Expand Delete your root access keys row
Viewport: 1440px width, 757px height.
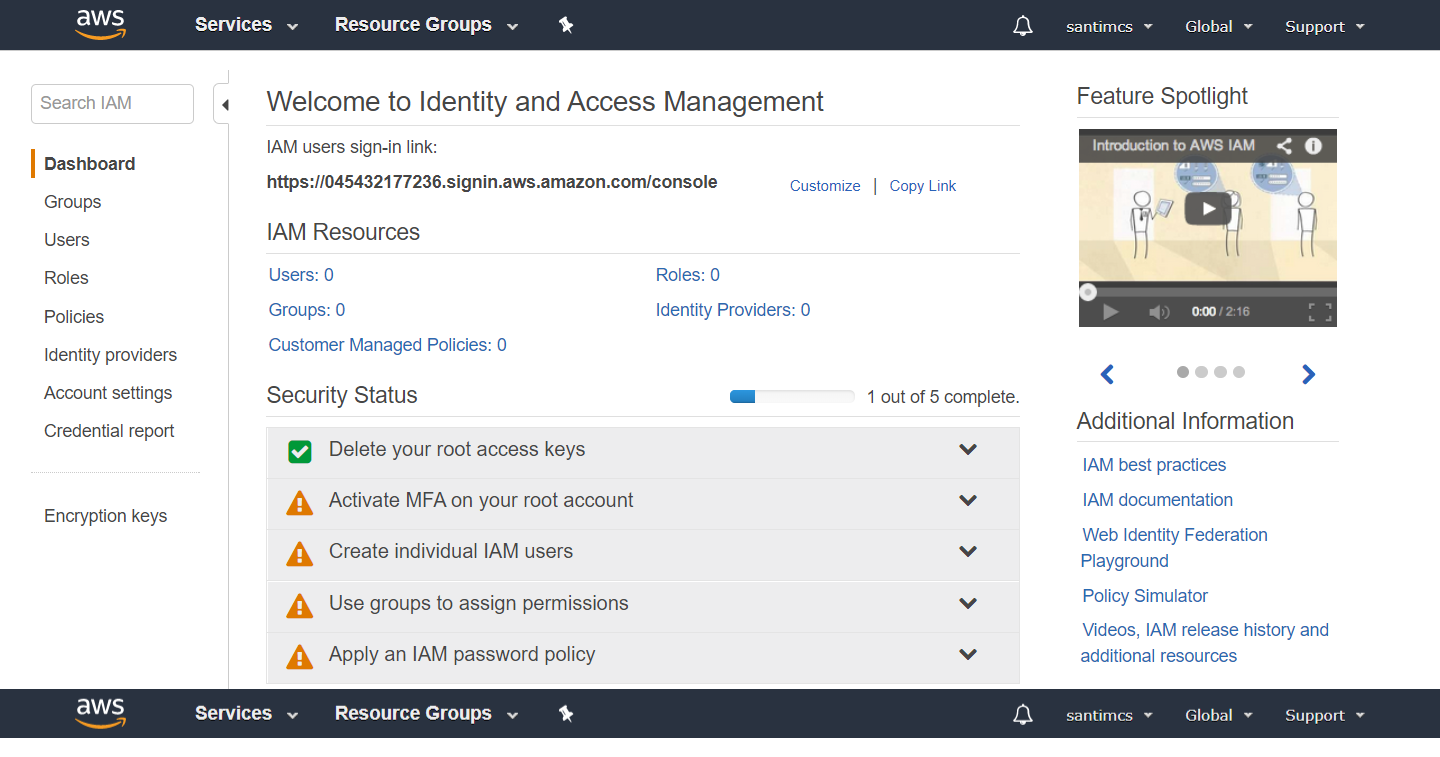coord(968,449)
